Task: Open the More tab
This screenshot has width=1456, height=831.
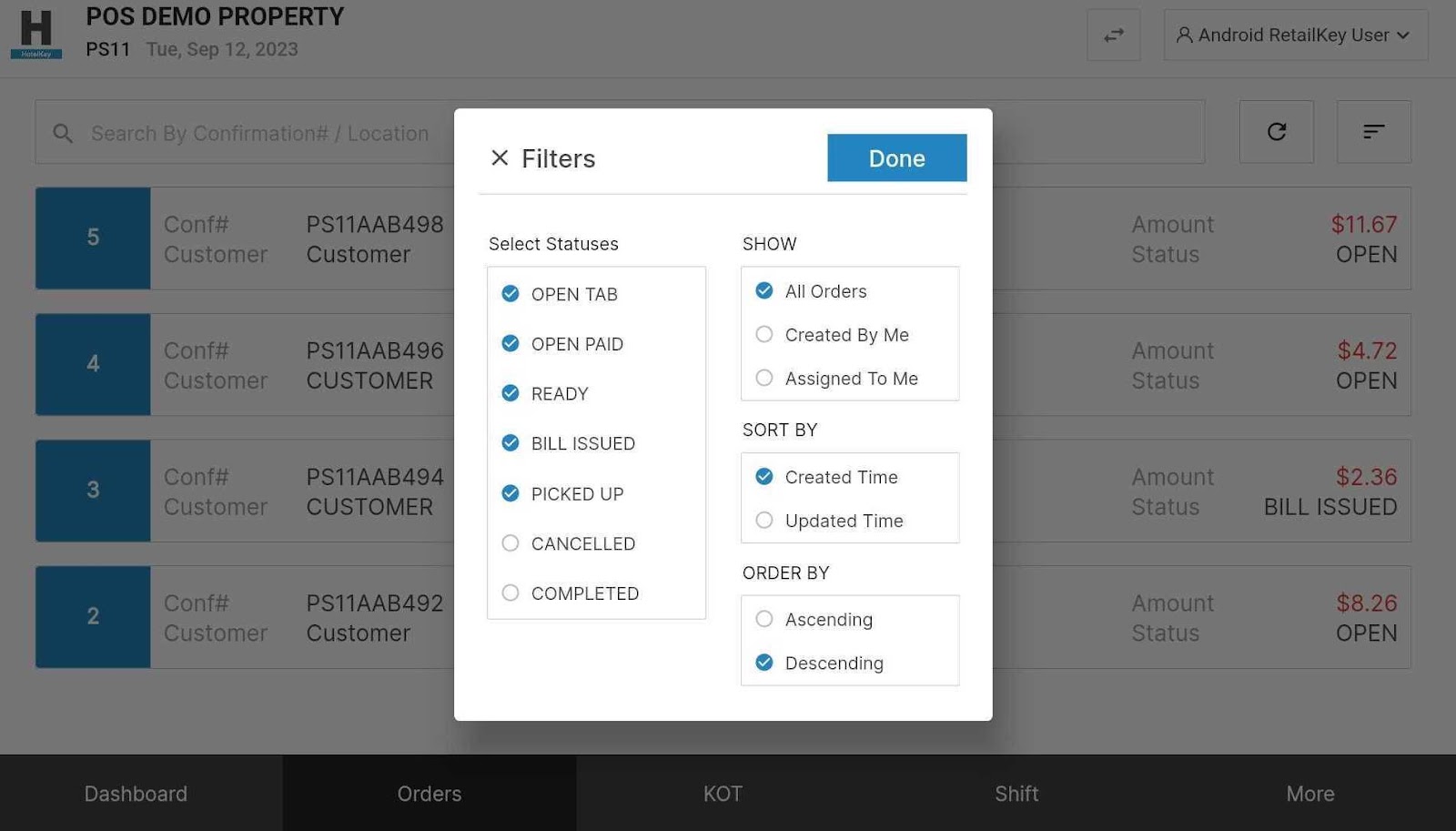Action: point(1309,794)
